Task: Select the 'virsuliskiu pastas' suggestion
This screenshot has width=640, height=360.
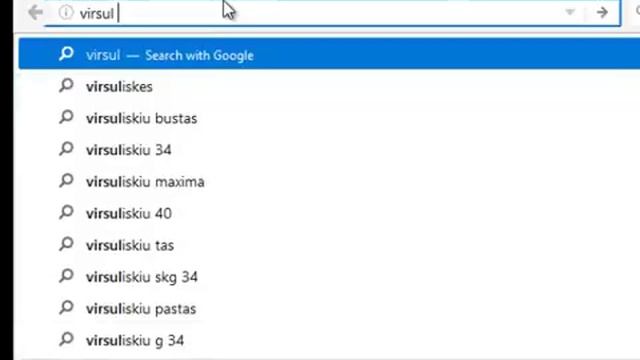Action: 329,309
